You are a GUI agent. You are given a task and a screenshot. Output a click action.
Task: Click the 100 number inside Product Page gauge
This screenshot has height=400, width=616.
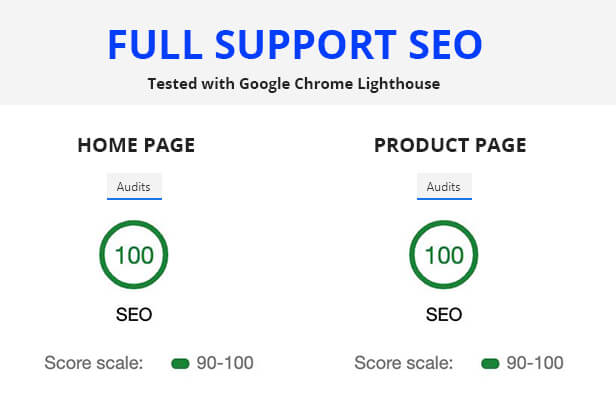point(444,255)
